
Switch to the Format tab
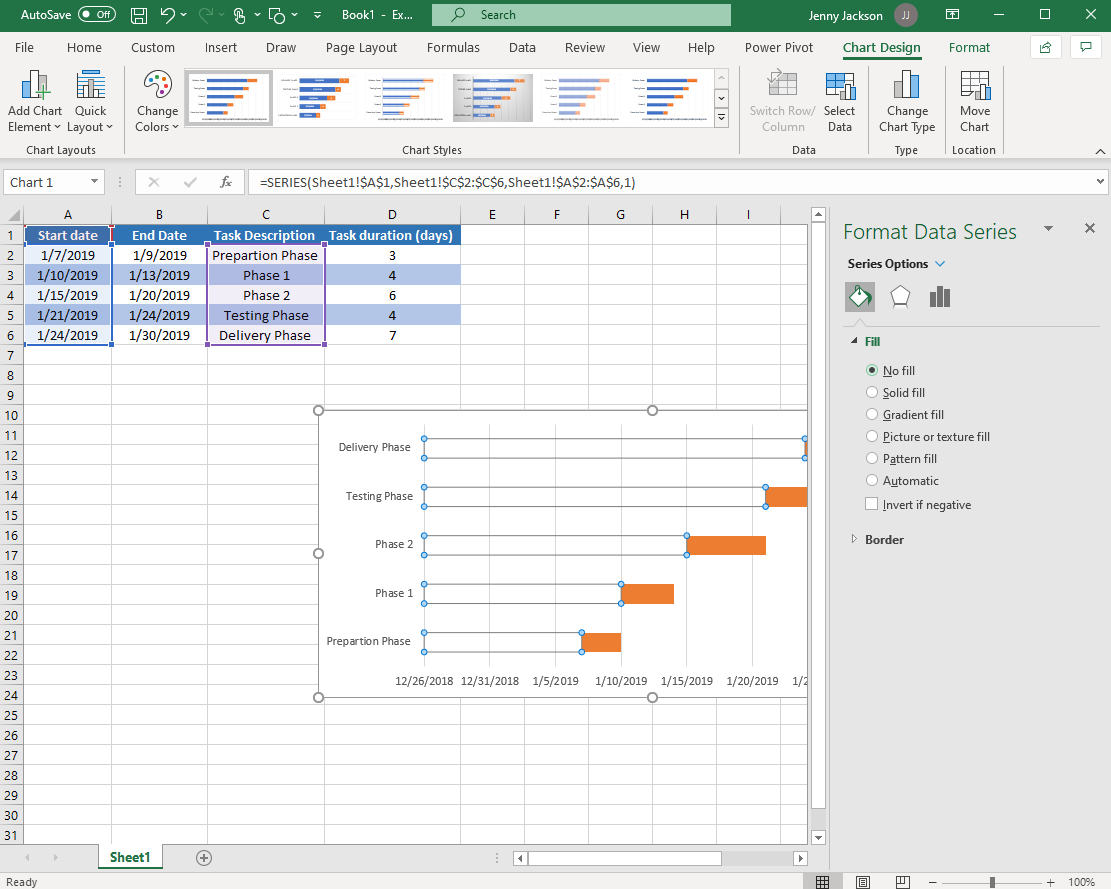point(969,47)
